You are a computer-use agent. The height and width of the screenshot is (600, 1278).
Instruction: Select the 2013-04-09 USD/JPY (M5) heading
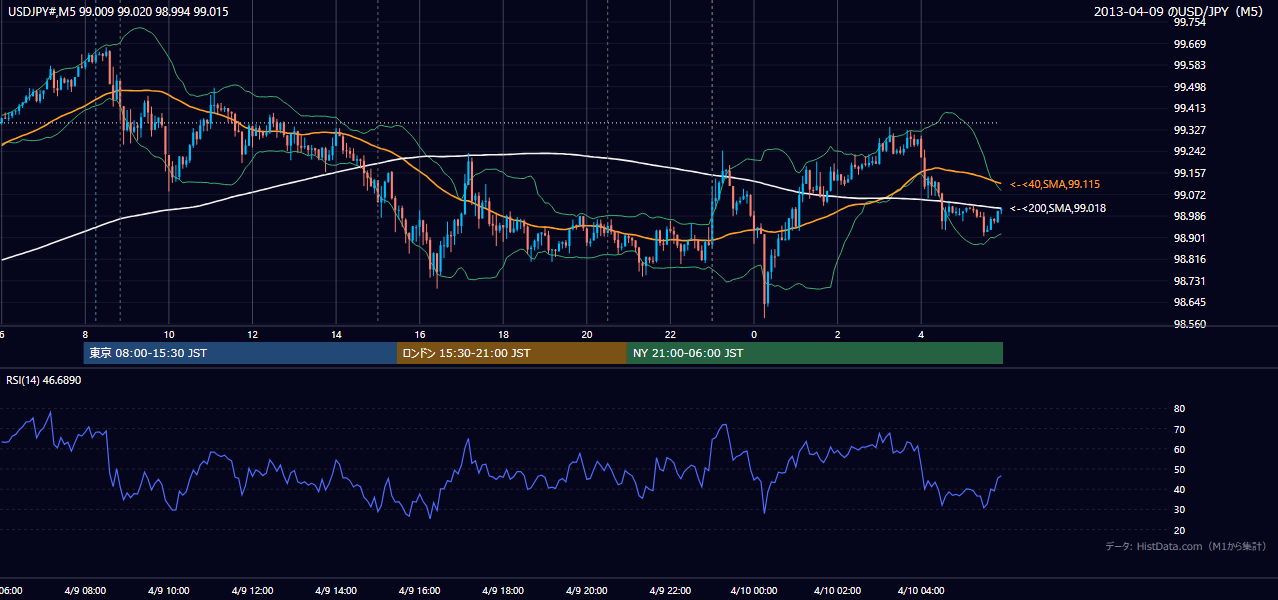pyautogui.click(x=1178, y=11)
